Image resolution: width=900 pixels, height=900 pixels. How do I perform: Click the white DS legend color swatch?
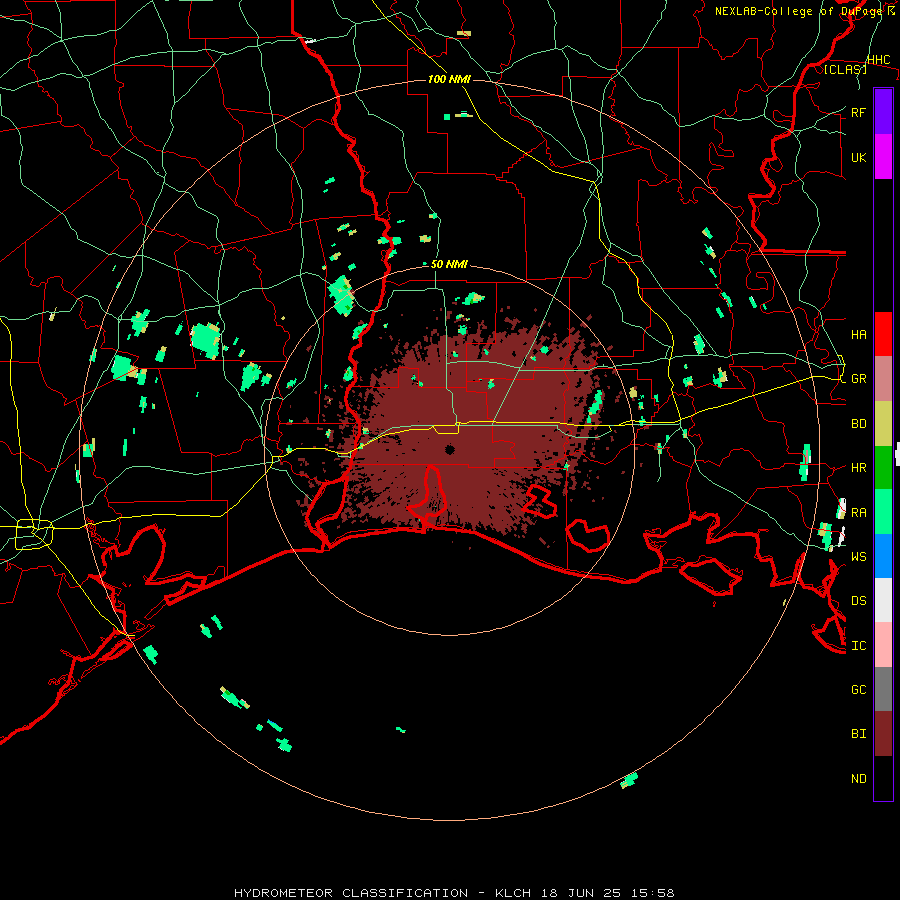(x=883, y=600)
